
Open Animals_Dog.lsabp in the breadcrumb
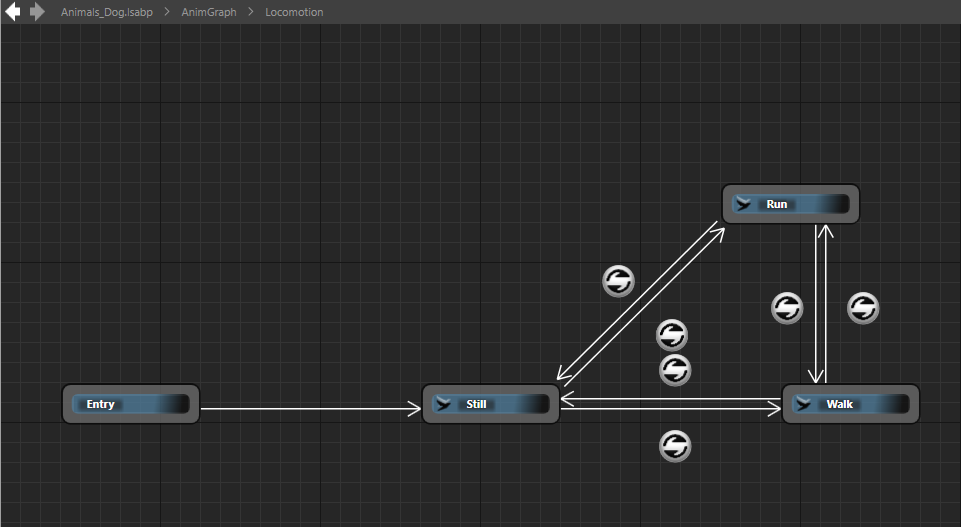pos(107,12)
